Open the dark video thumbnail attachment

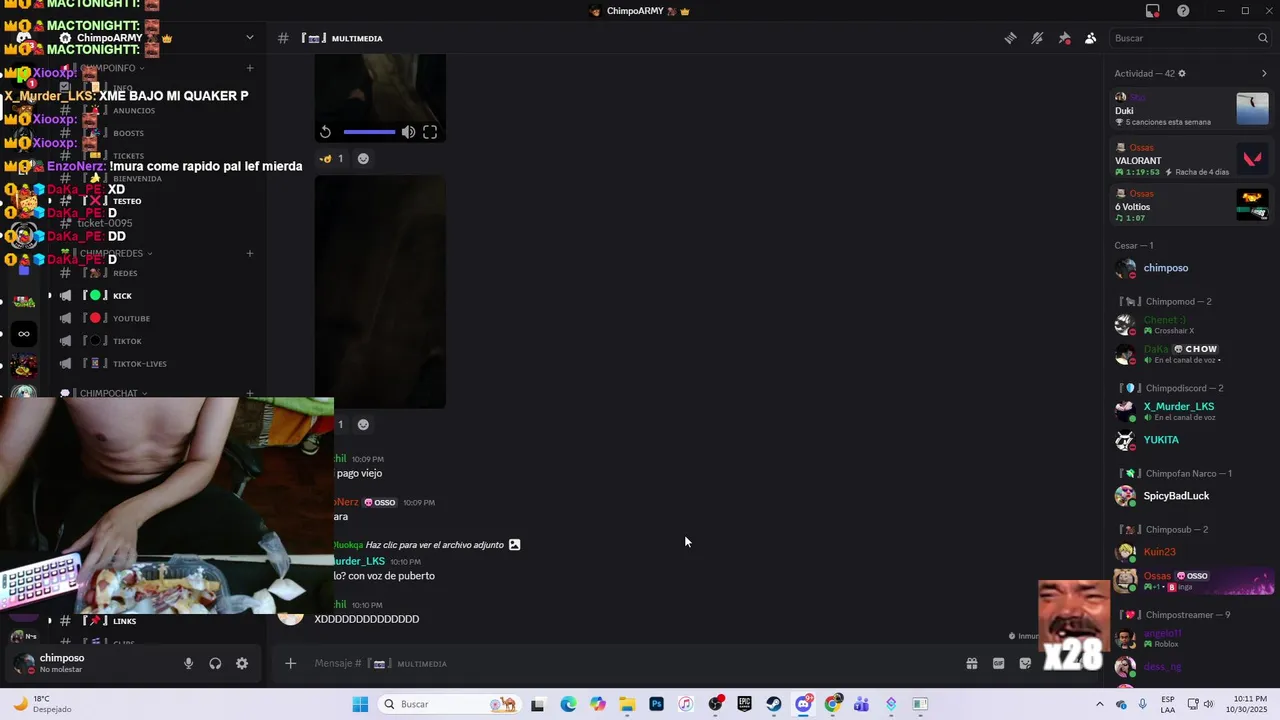[380, 292]
